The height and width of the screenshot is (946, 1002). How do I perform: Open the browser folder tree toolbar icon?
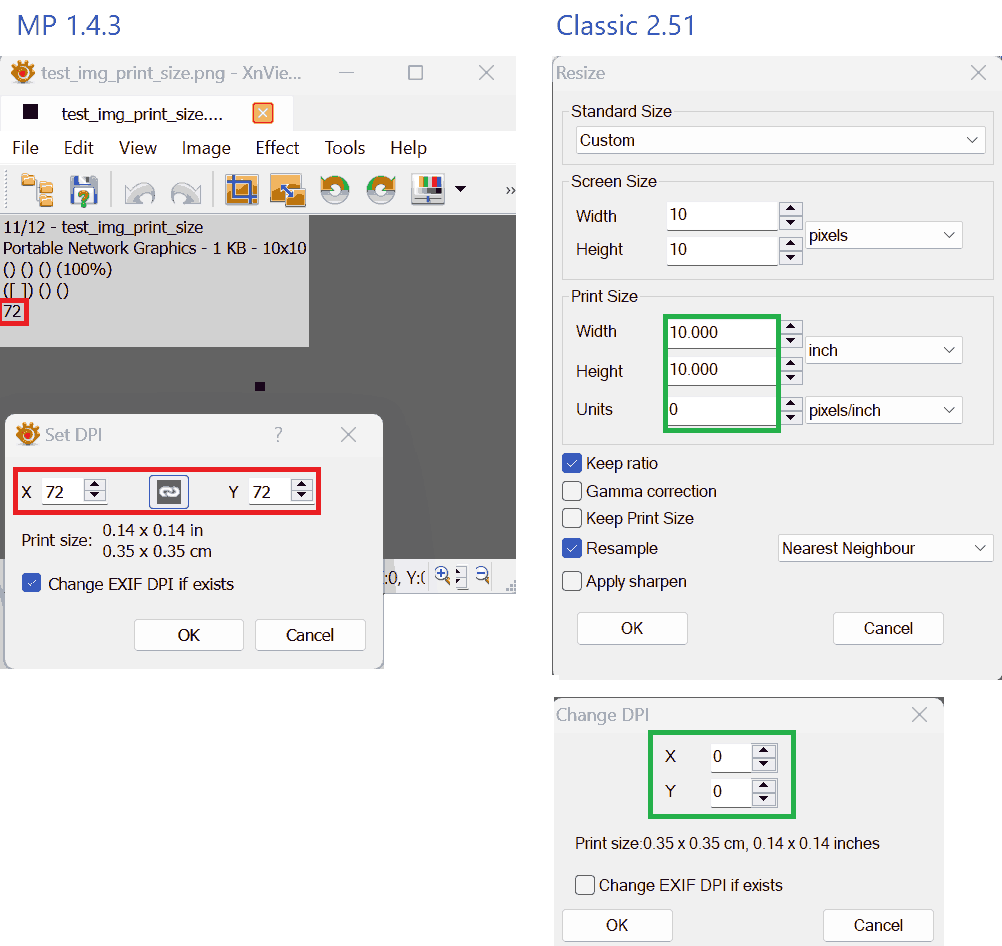click(x=38, y=190)
